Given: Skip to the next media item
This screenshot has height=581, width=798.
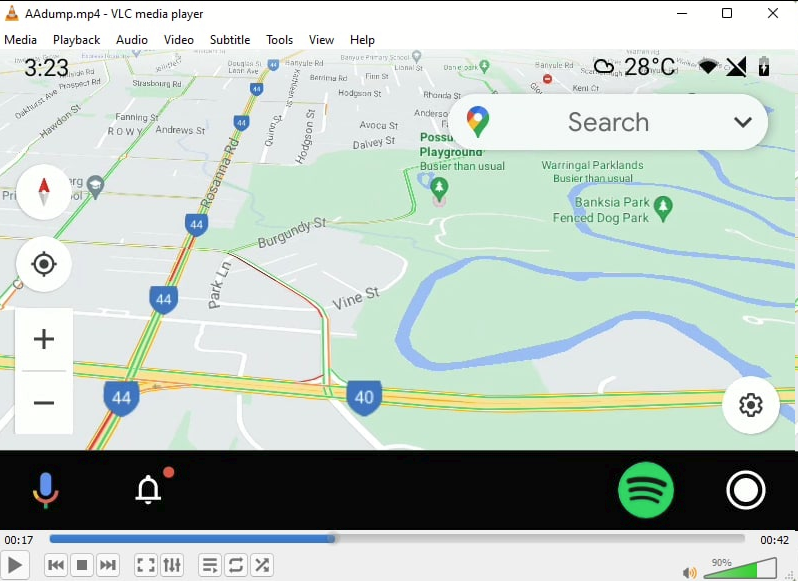Looking at the screenshot, I should coord(108,565).
